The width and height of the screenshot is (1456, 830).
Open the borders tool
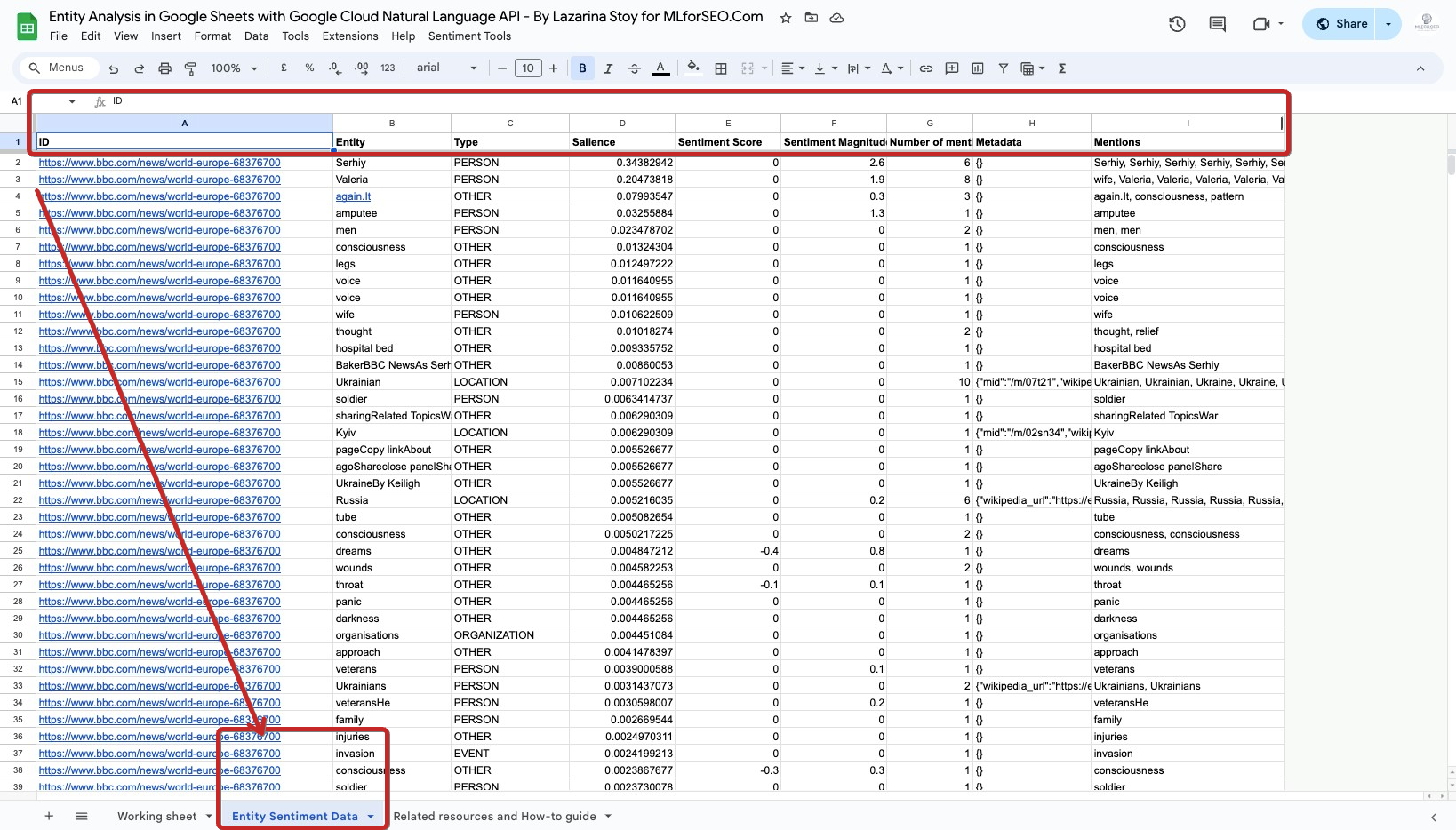pos(721,68)
